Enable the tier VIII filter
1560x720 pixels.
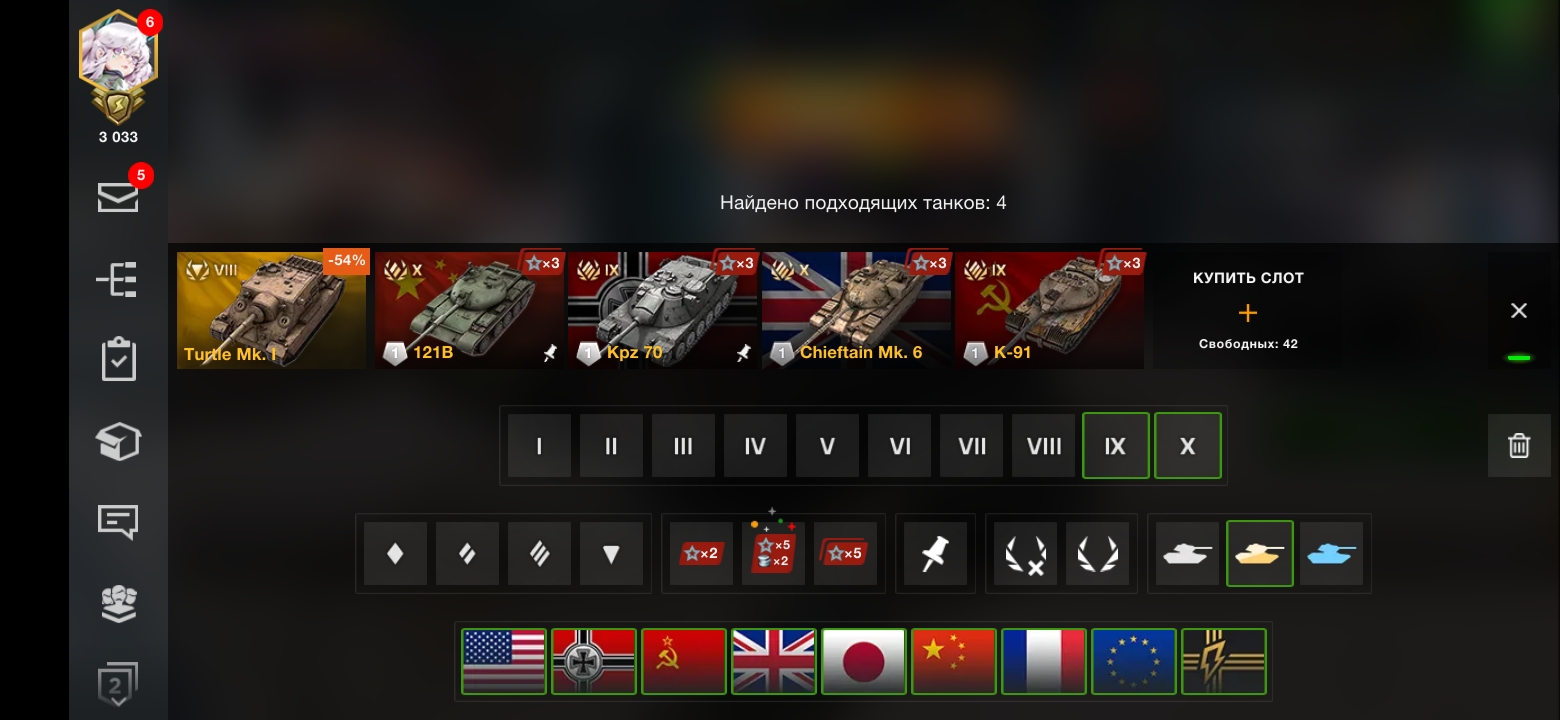click(1043, 446)
